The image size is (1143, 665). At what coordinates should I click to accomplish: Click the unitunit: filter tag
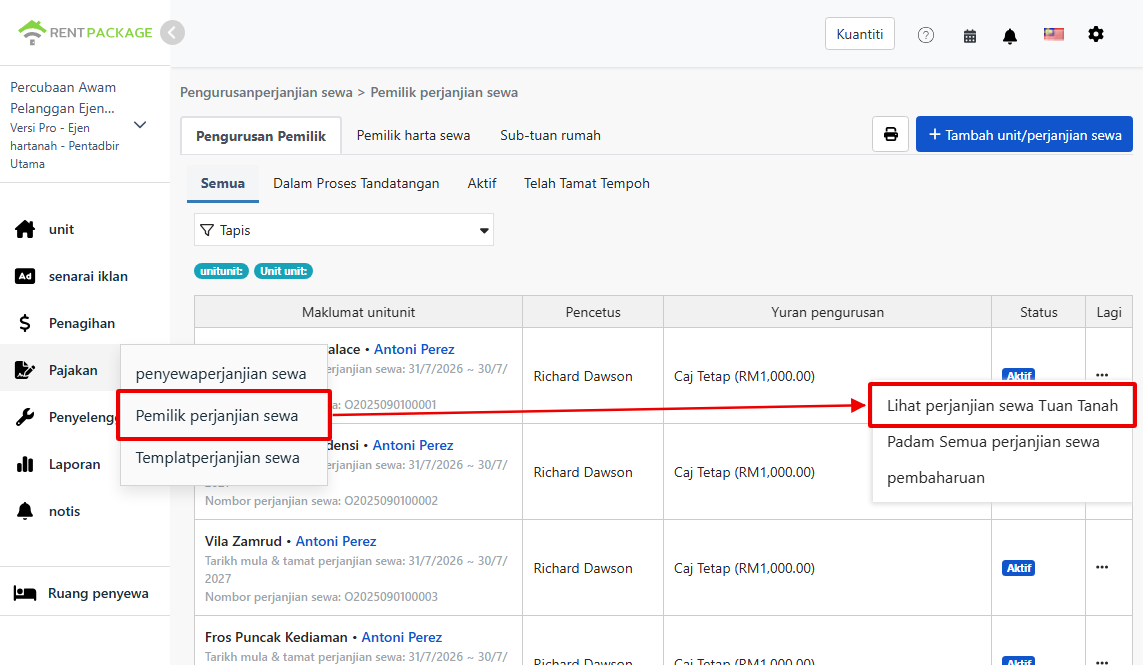point(222,271)
